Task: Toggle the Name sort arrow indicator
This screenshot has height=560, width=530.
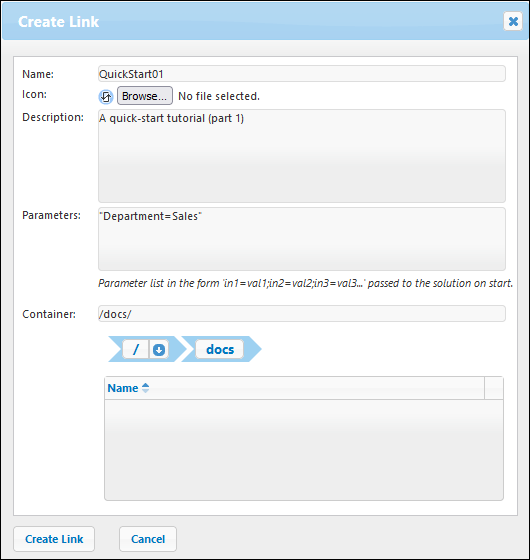Action: coord(145,388)
